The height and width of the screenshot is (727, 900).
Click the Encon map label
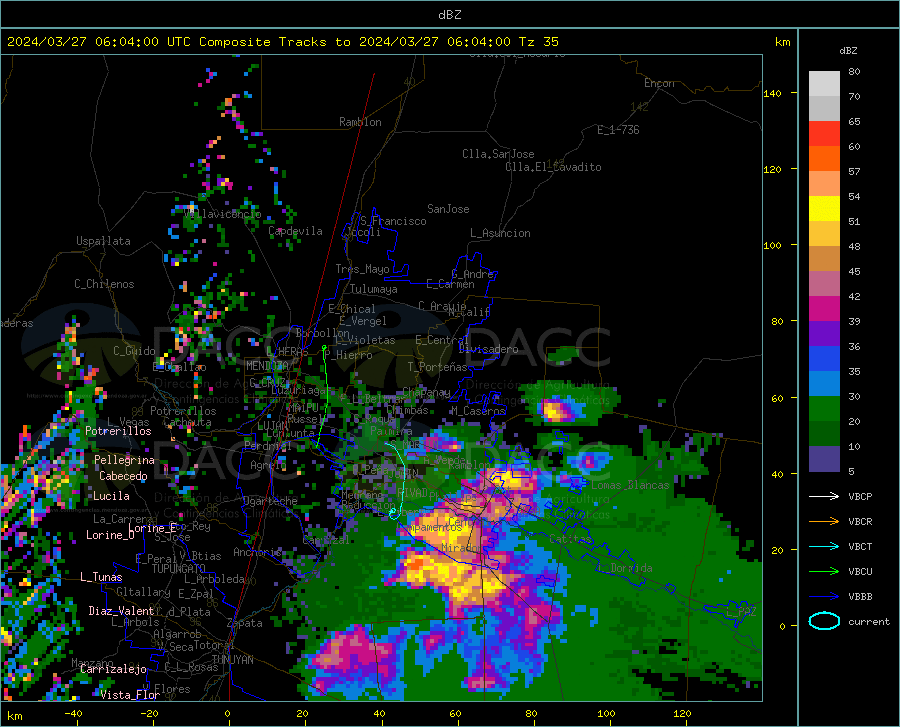[x=659, y=83]
